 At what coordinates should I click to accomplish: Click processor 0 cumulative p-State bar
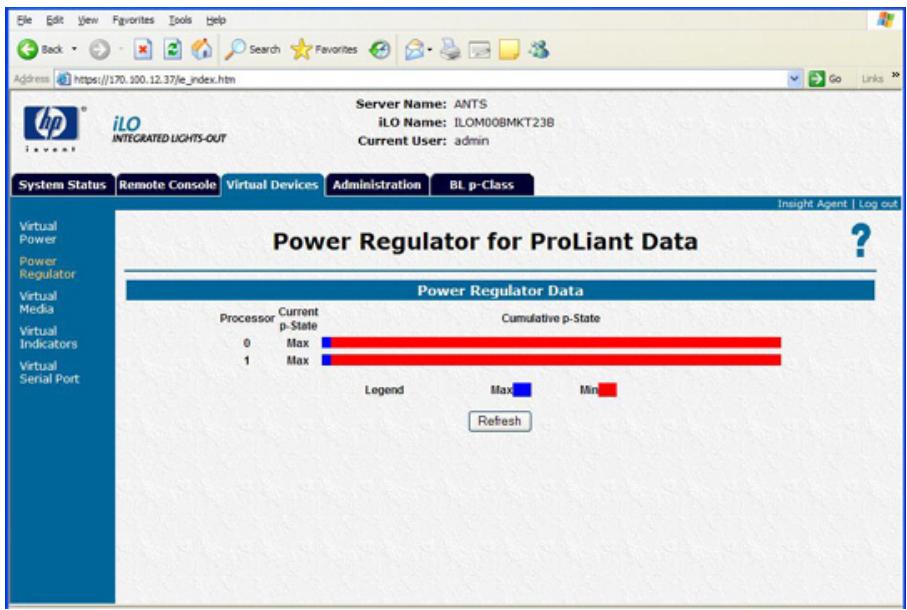(x=551, y=343)
